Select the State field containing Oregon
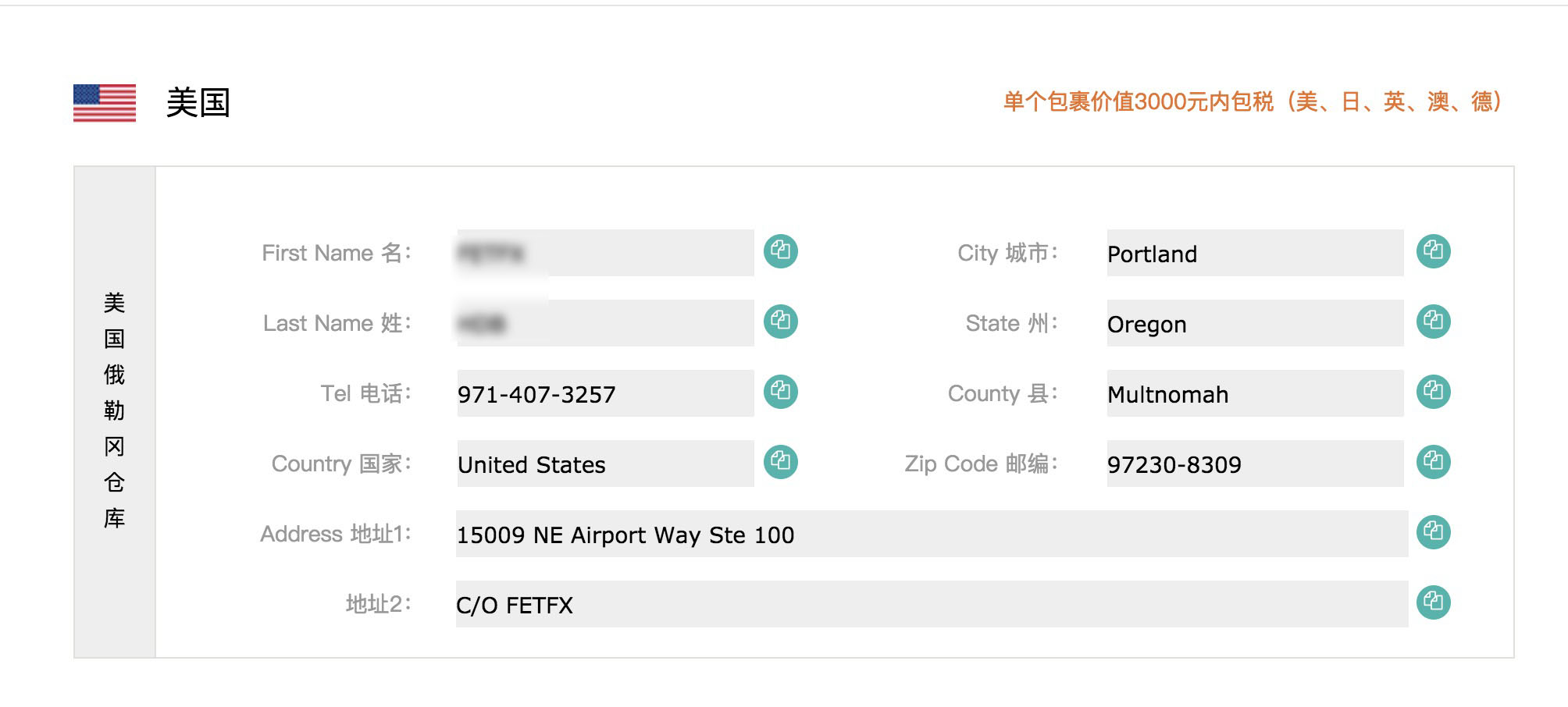Screen dimensions: 1568x707 [1254, 323]
